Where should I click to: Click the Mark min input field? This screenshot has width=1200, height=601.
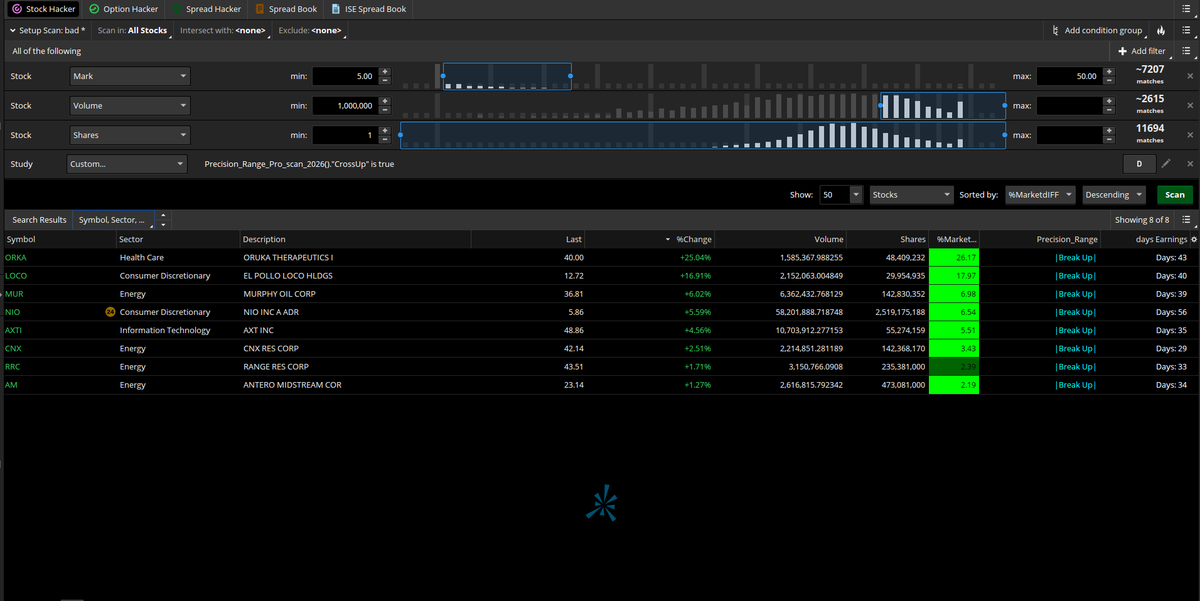tap(345, 76)
